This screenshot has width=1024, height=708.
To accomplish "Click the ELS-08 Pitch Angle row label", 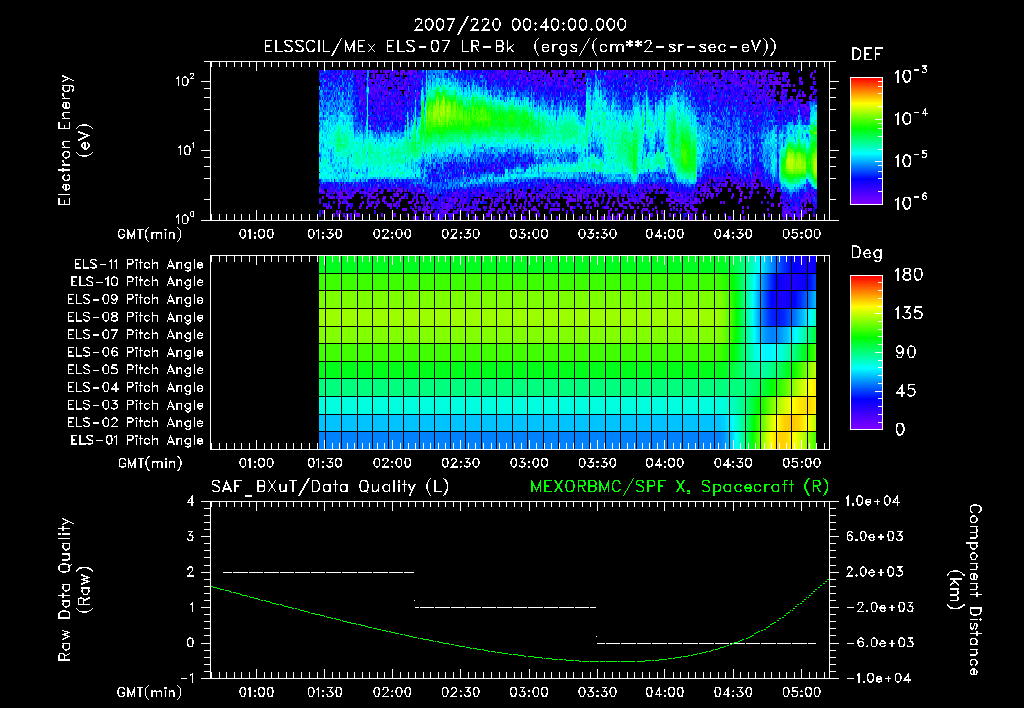I will (135, 317).
